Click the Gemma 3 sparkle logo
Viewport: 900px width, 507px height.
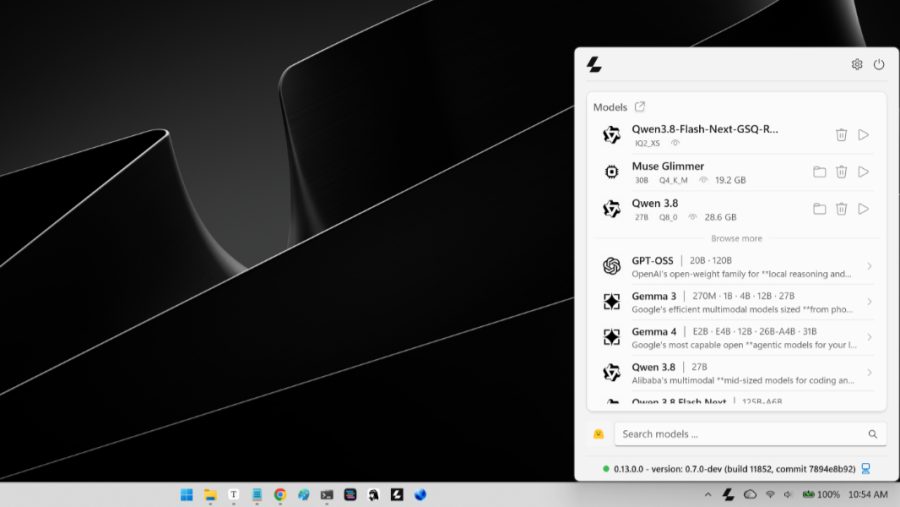(x=611, y=302)
